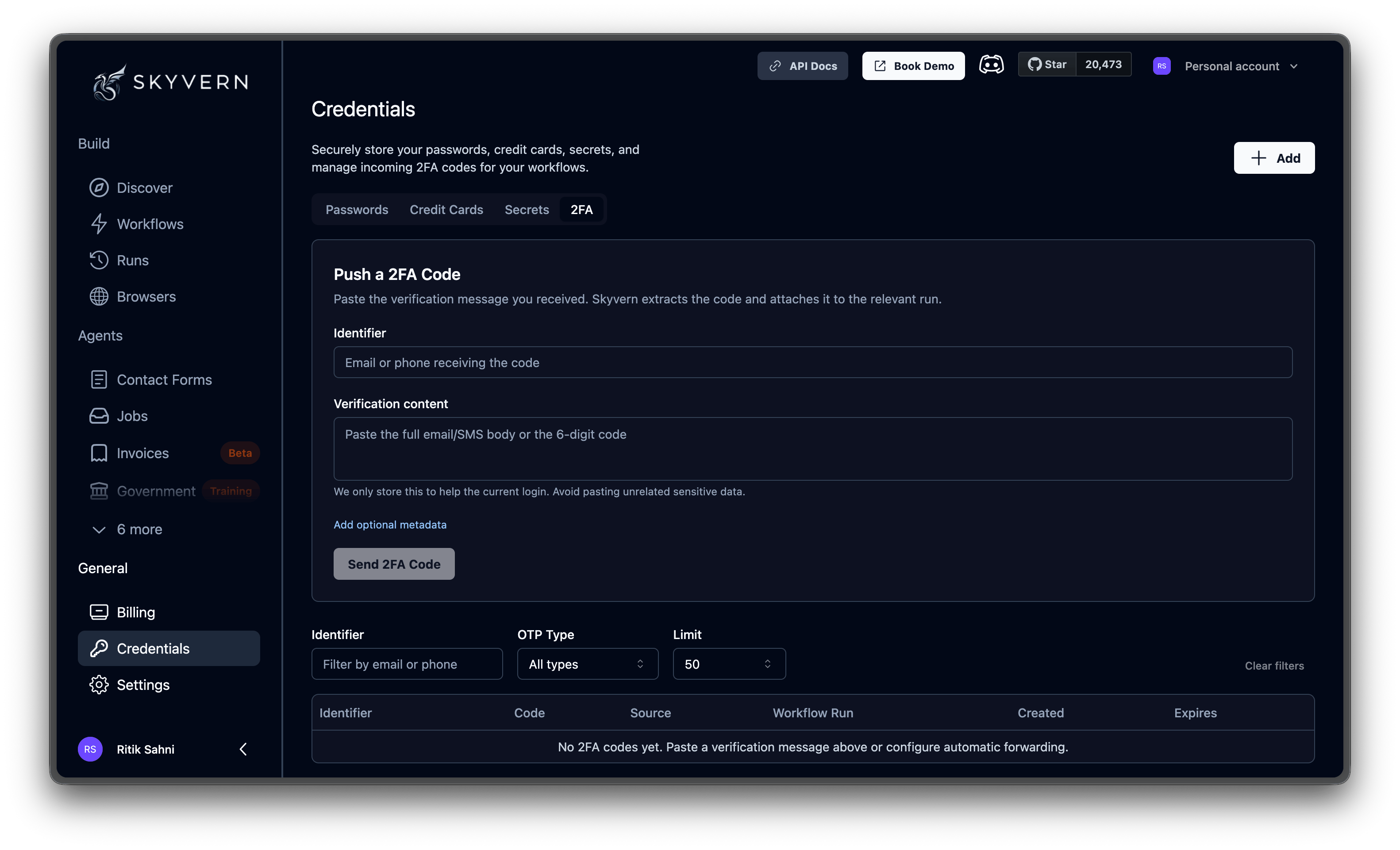The width and height of the screenshot is (1400, 850).
Task: Click the Billing card icon
Action: click(x=99, y=612)
